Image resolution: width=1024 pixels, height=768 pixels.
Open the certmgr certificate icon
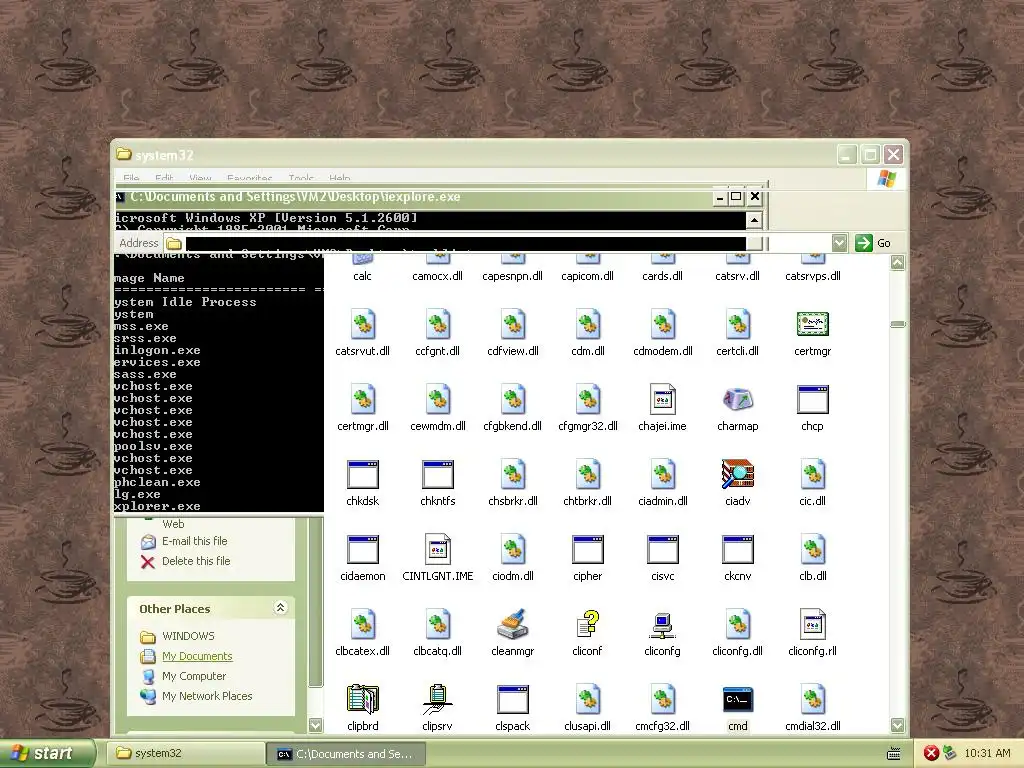click(x=812, y=325)
